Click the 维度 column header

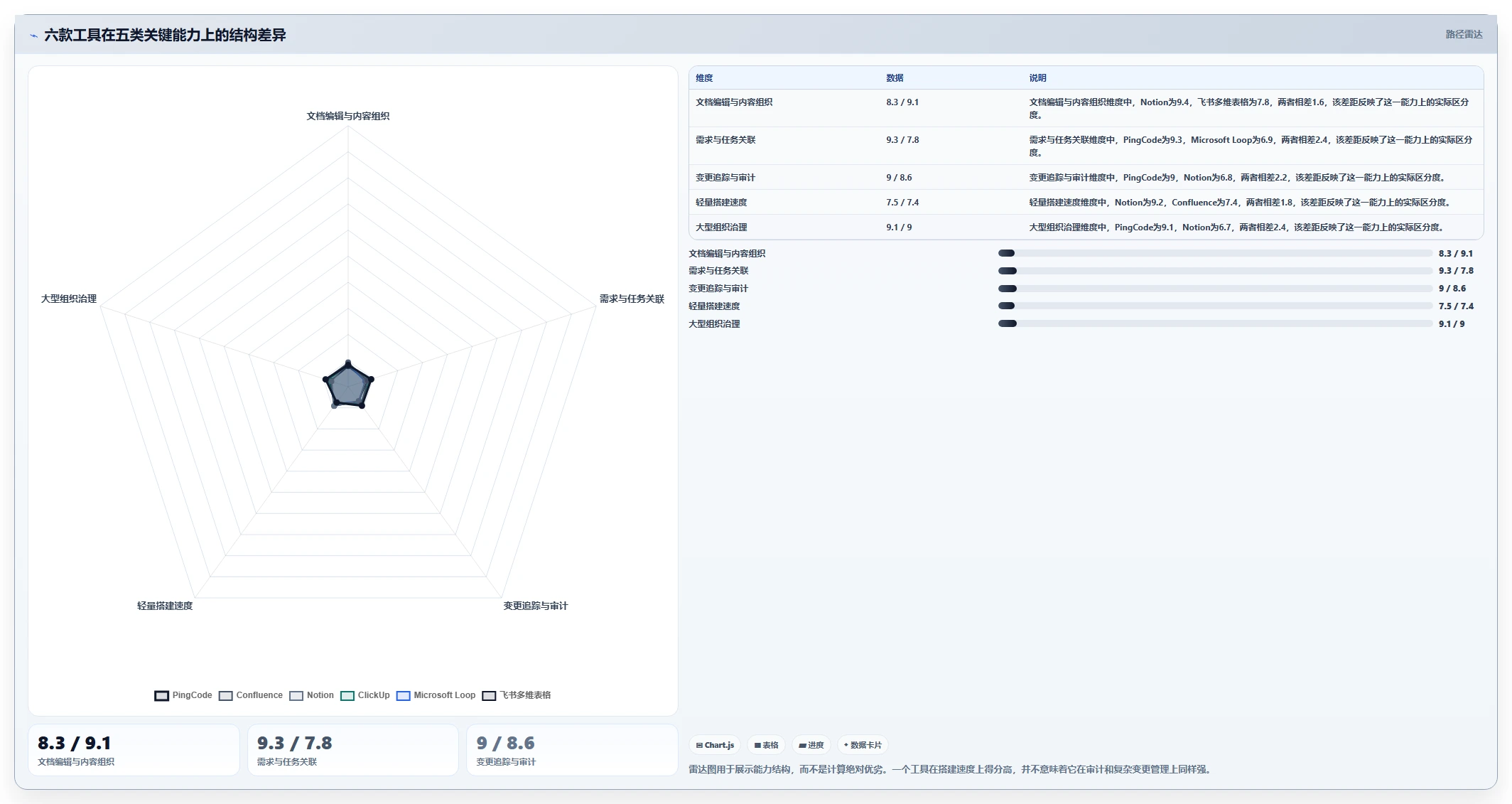704,78
